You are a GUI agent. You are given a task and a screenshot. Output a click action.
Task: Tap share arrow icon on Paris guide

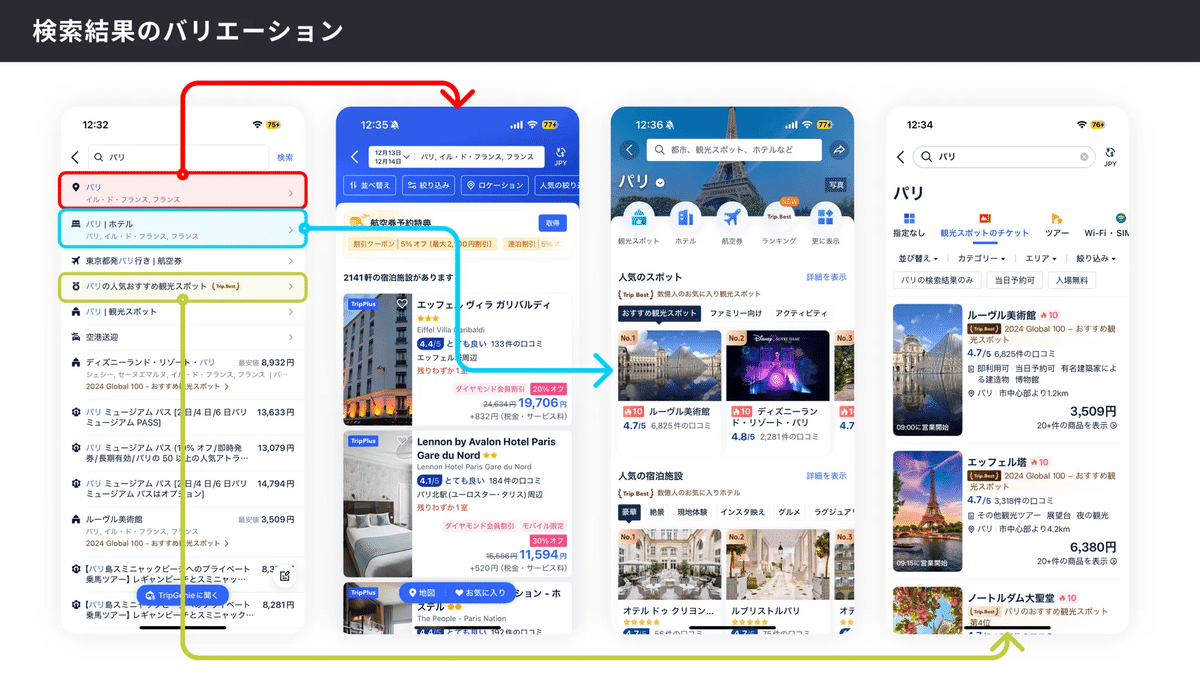pos(839,150)
